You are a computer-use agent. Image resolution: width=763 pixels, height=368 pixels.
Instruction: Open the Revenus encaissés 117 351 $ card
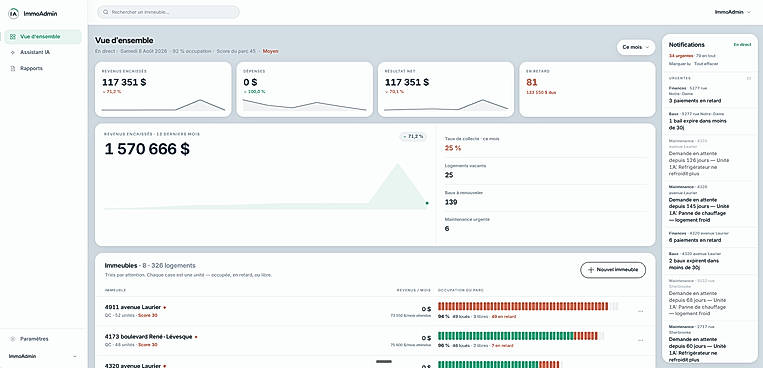[x=163, y=90]
